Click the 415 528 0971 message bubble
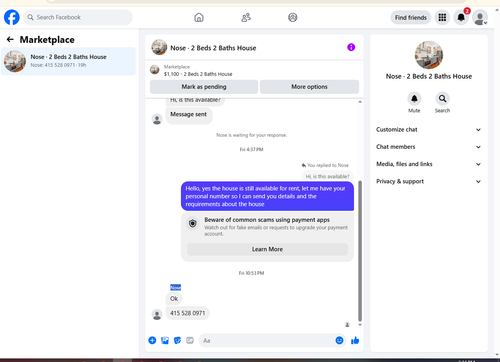The height and width of the screenshot is (362, 500). click(188, 313)
